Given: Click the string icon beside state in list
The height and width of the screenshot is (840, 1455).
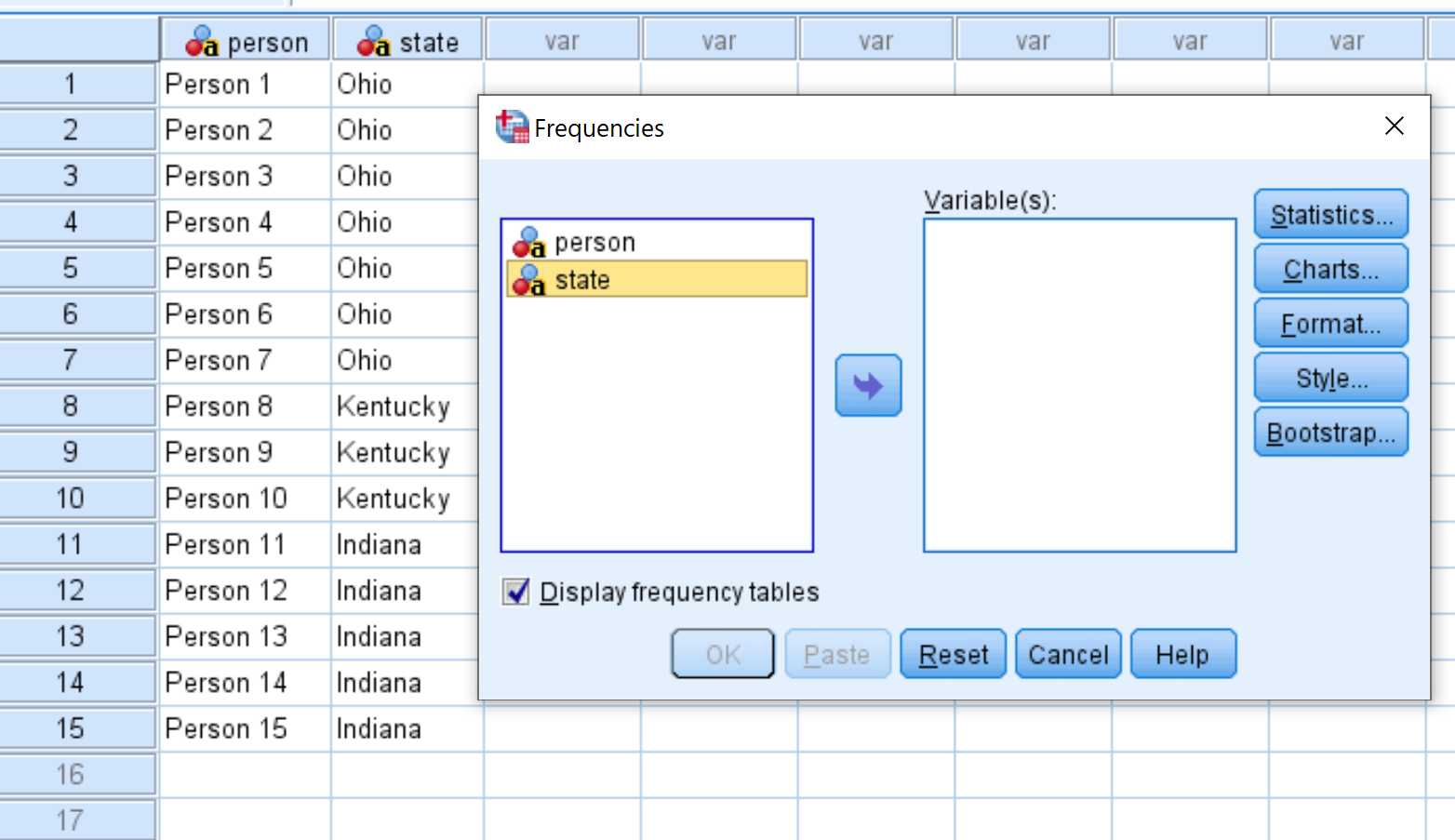Looking at the screenshot, I should tap(528, 280).
